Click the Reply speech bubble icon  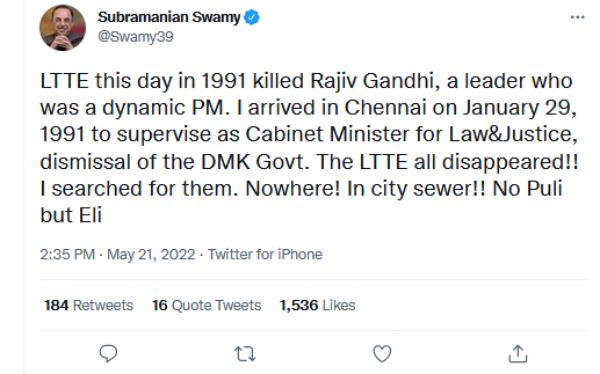click(108, 353)
